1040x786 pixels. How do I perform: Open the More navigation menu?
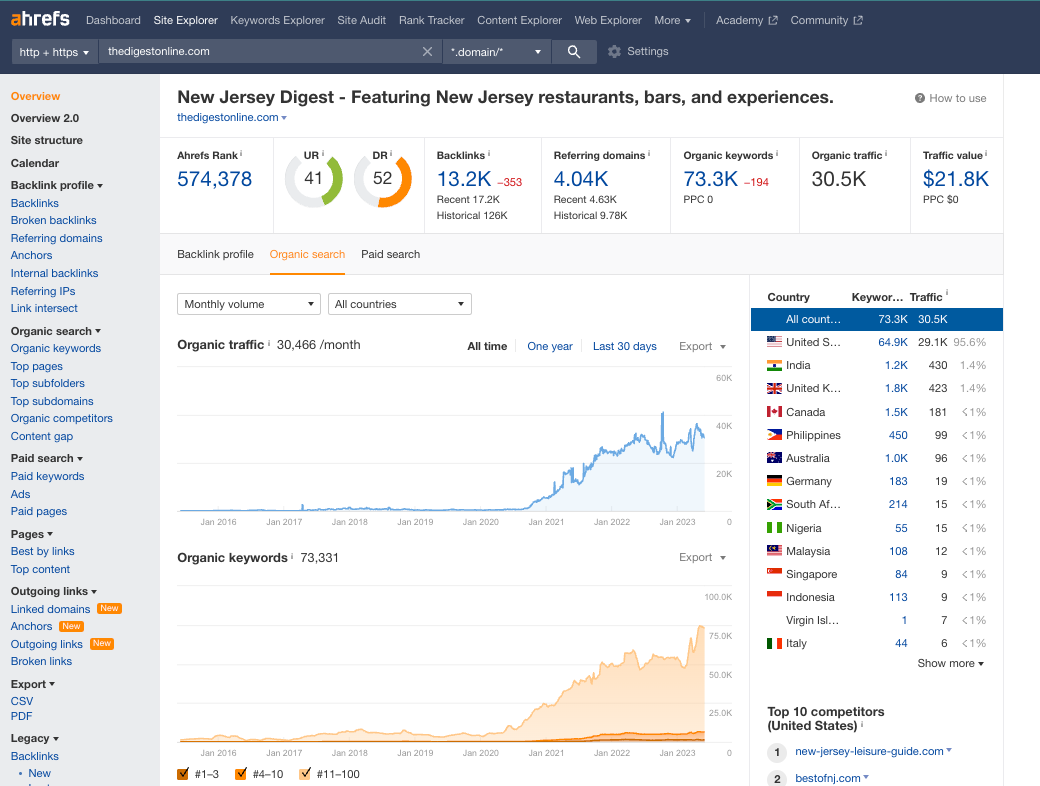pyautogui.click(x=672, y=21)
